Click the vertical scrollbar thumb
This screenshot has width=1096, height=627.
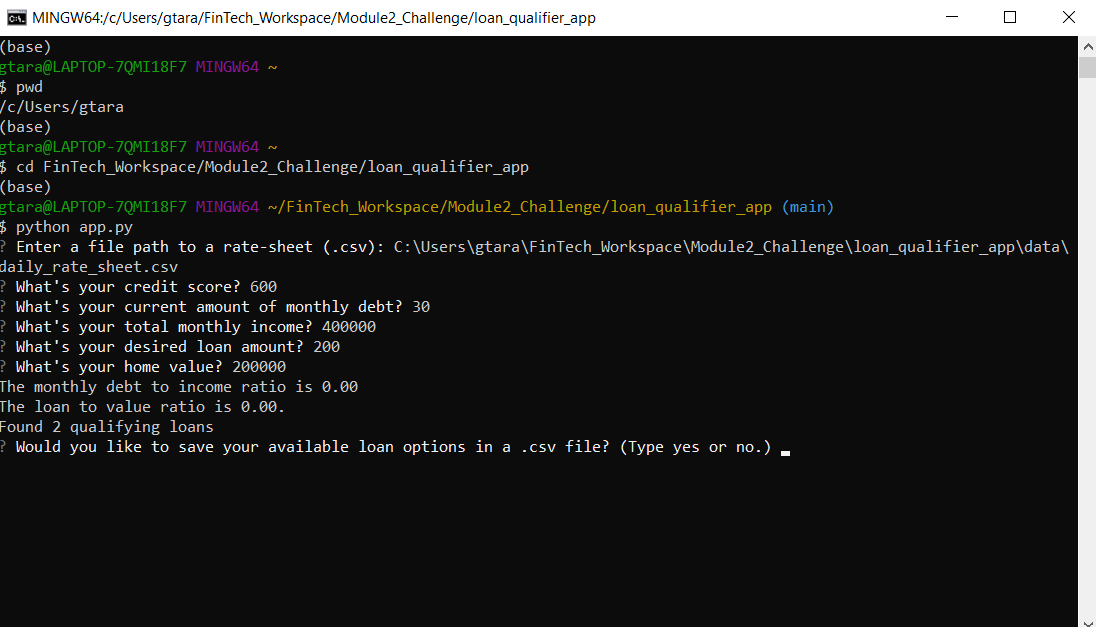click(x=1087, y=68)
